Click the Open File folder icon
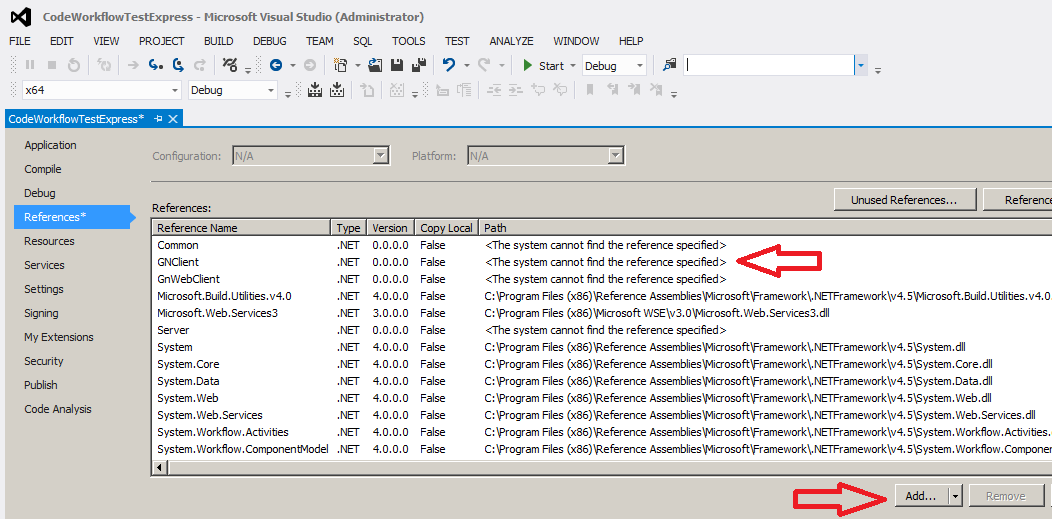1052x519 pixels. 375,65
